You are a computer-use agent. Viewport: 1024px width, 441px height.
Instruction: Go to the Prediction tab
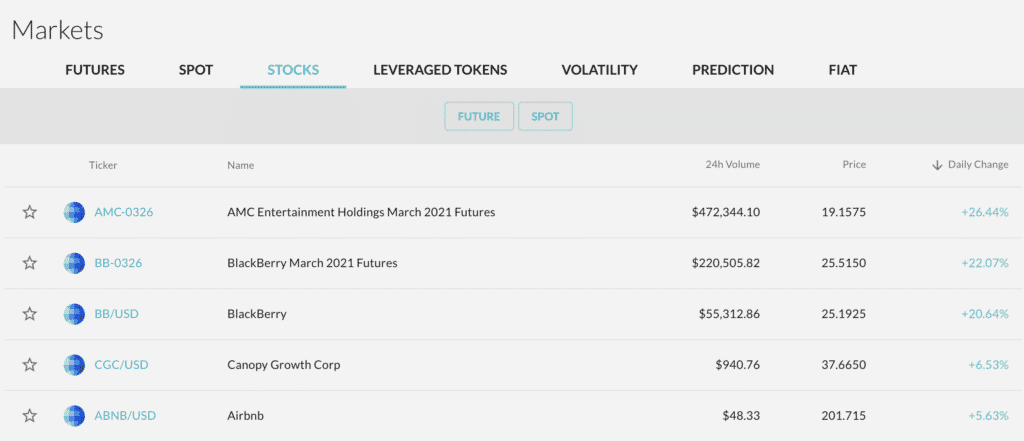733,70
